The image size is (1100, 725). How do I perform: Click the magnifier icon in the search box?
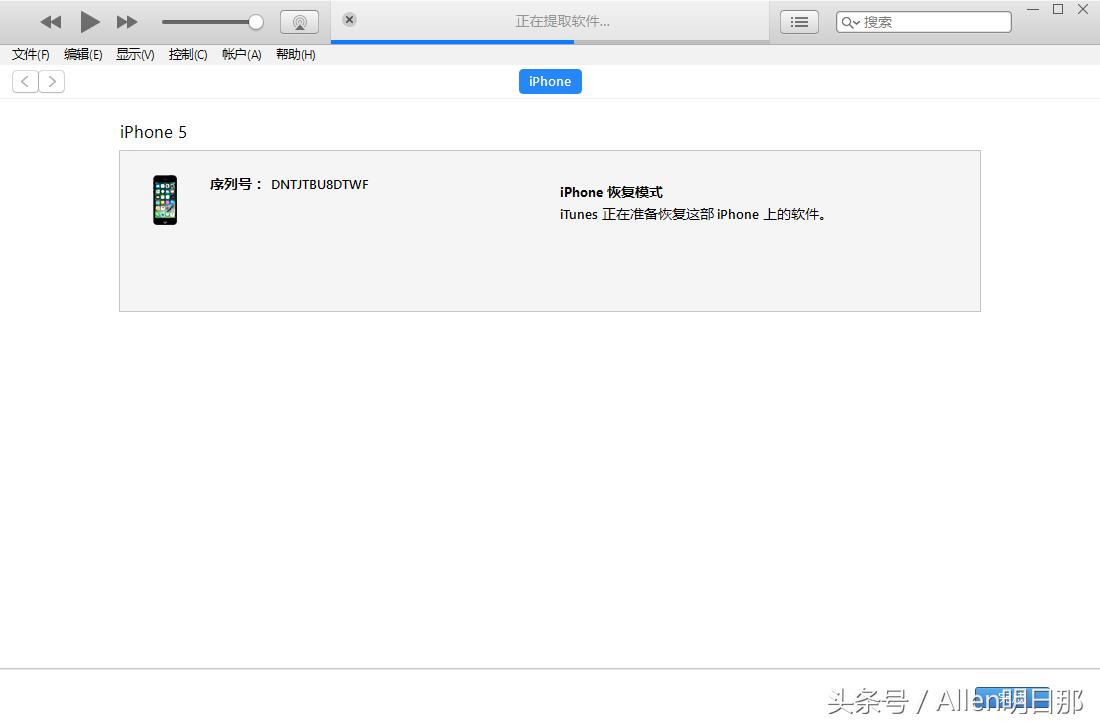pos(849,21)
